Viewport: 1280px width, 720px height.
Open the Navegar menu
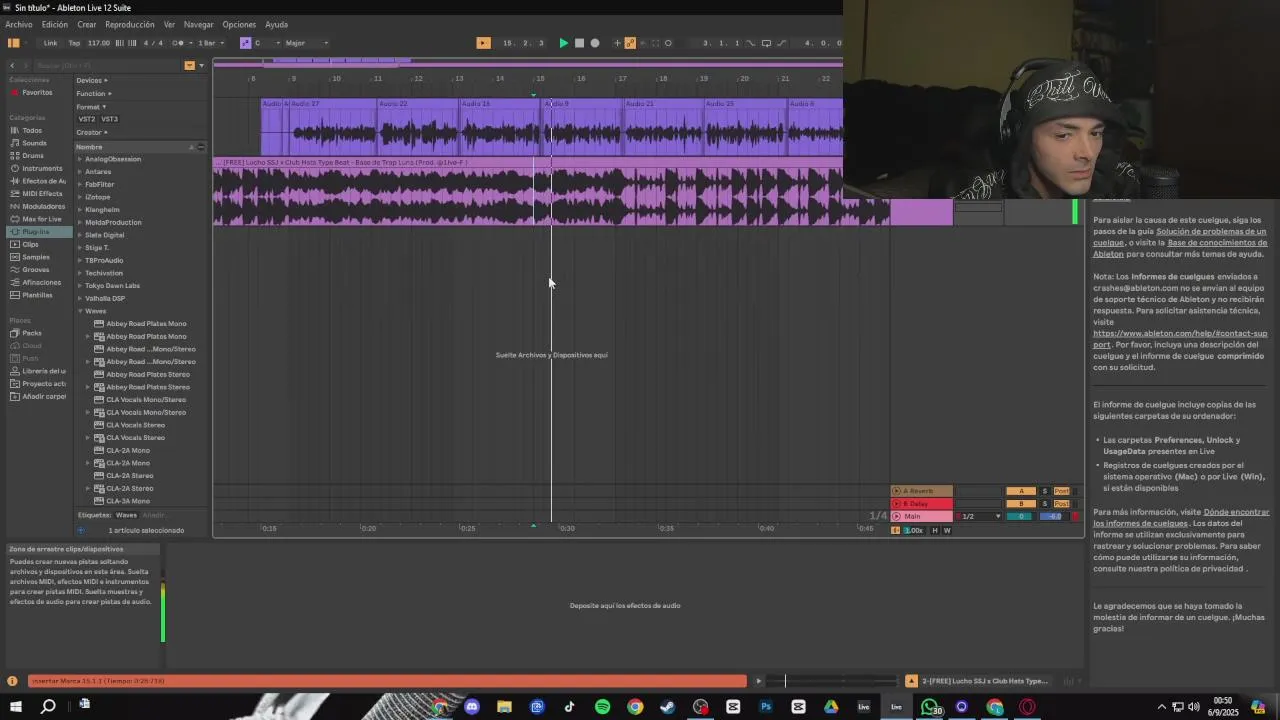pyautogui.click(x=198, y=24)
